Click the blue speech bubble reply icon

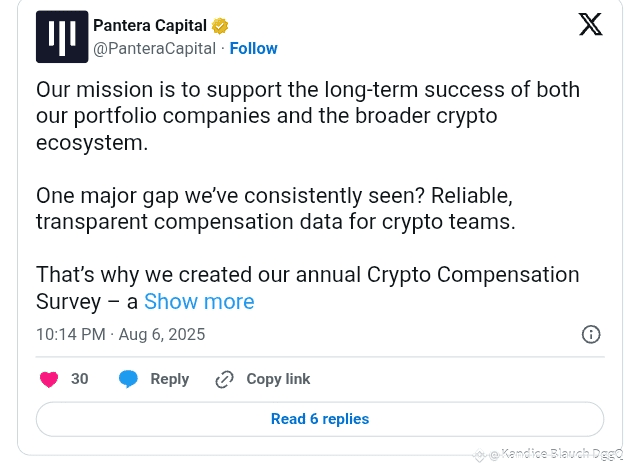[128, 379]
